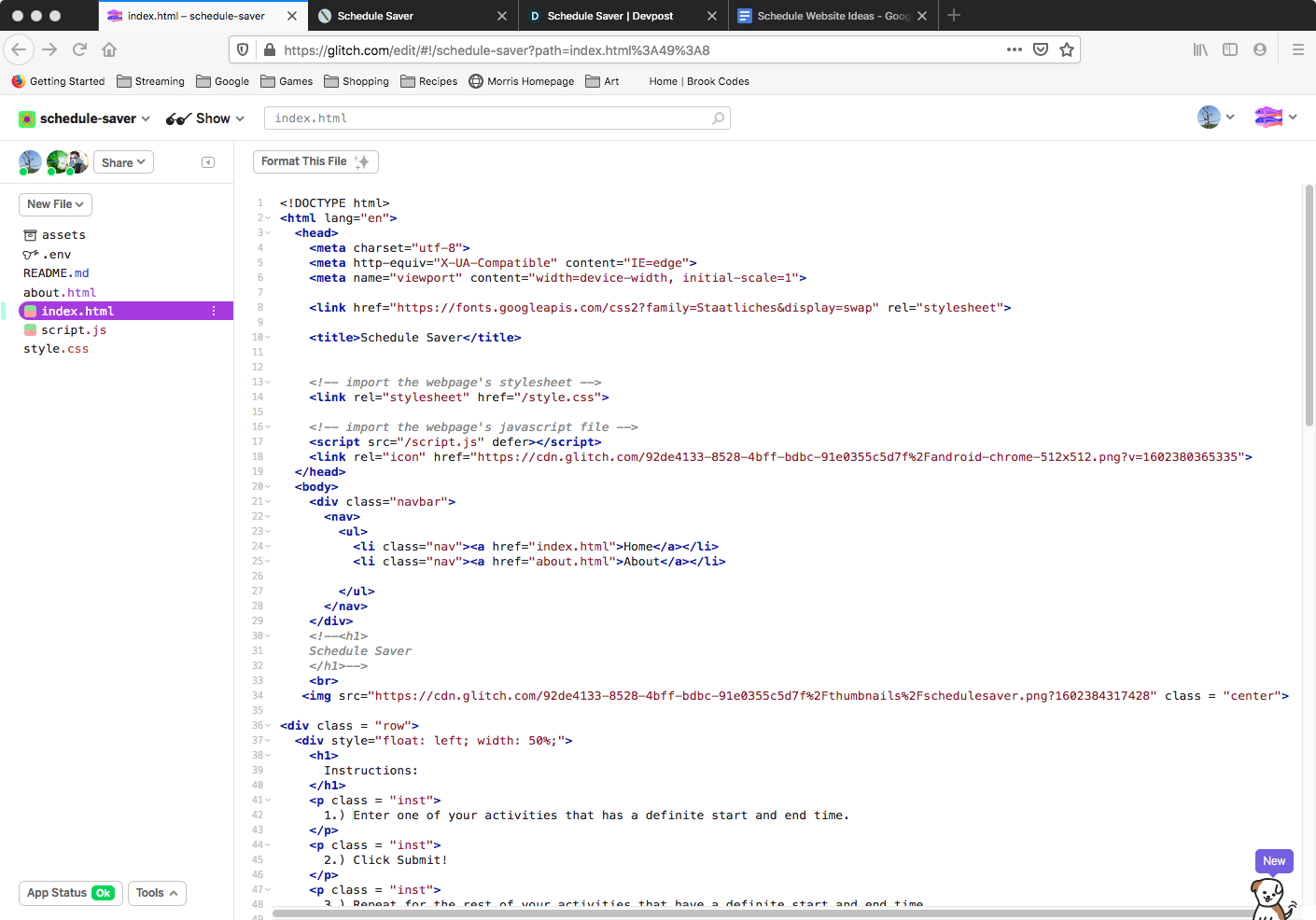Toggle the browser sidebar view icon
The image size is (1316, 920).
point(1230,49)
